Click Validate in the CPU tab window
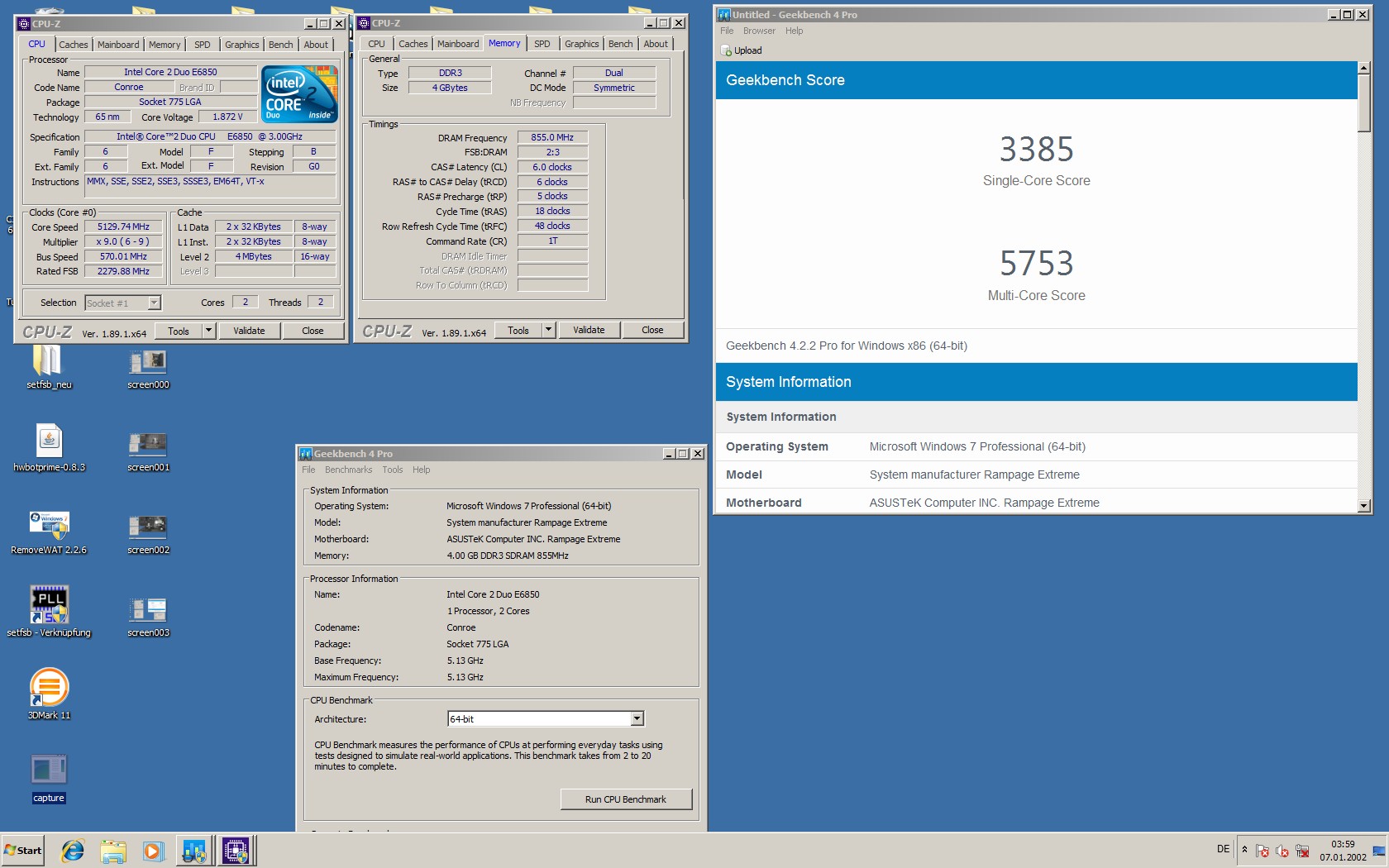The image size is (1389, 868). [x=249, y=331]
